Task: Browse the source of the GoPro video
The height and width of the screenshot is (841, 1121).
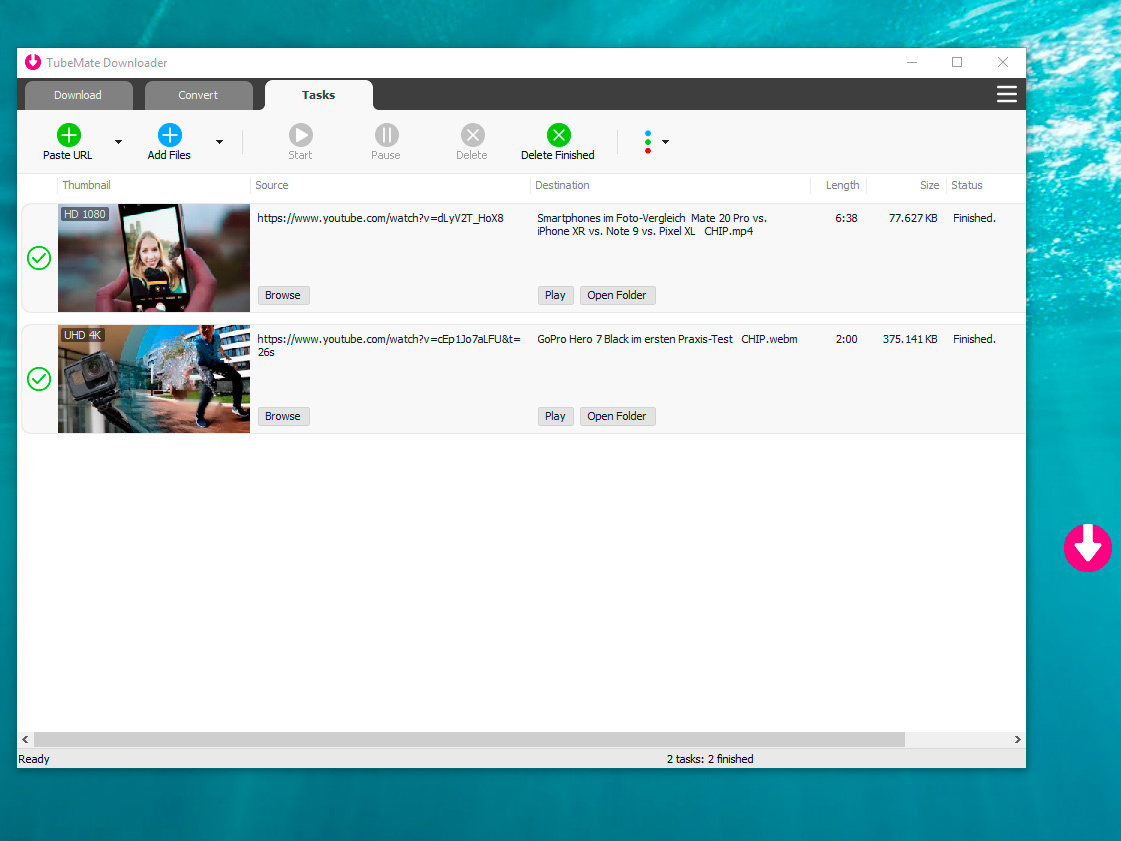Action: pyautogui.click(x=283, y=415)
